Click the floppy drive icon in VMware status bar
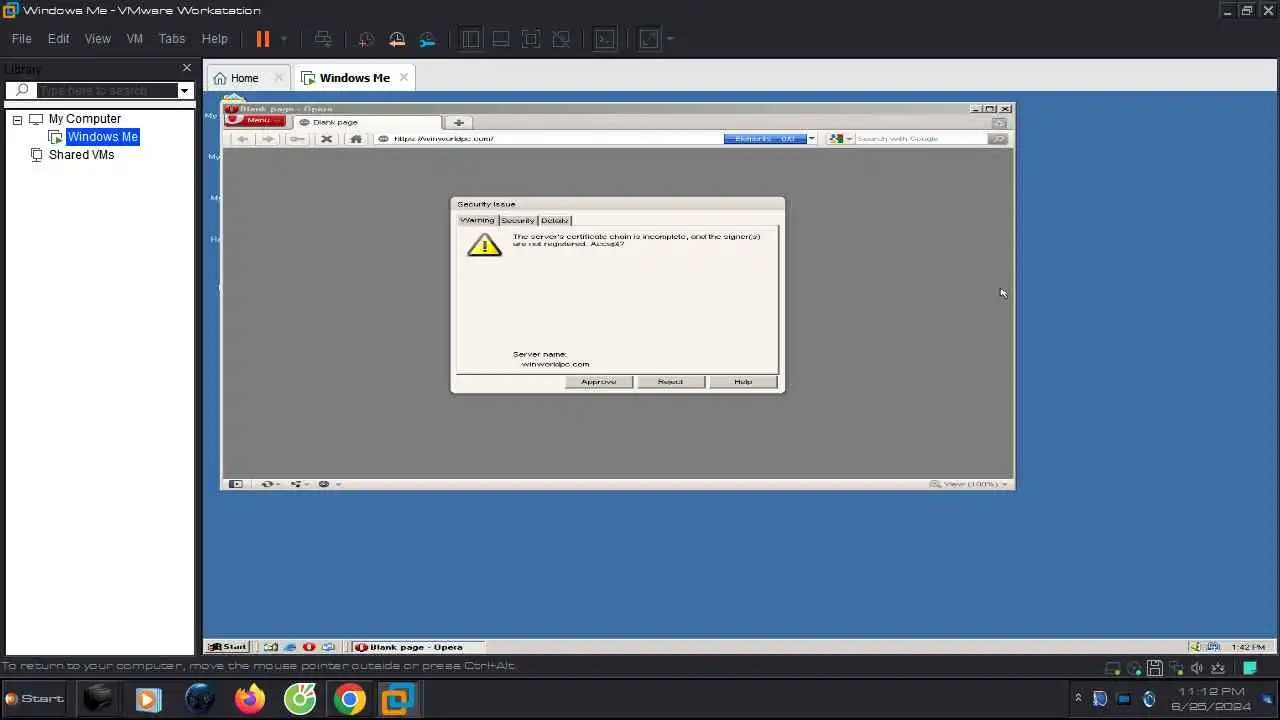Screen dimensions: 1280x720 point(1154,668)
